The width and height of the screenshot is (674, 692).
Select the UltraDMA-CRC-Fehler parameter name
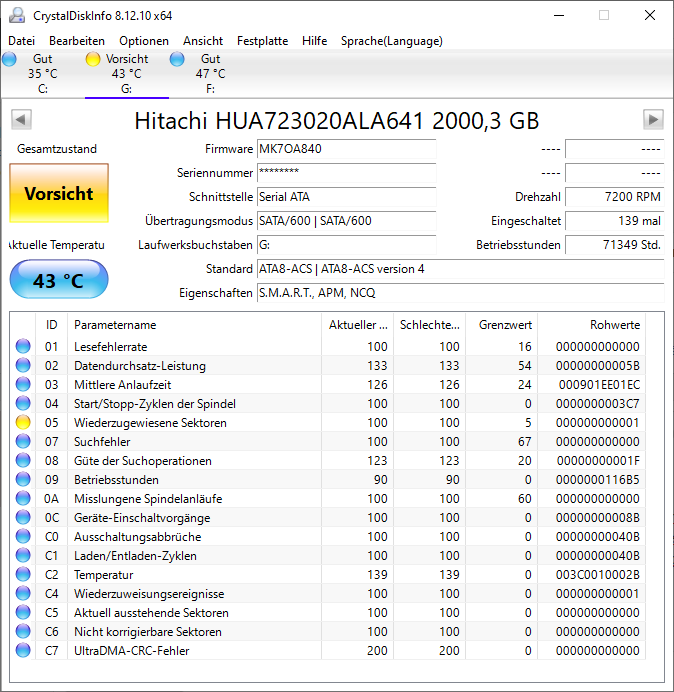click(132, 651)
